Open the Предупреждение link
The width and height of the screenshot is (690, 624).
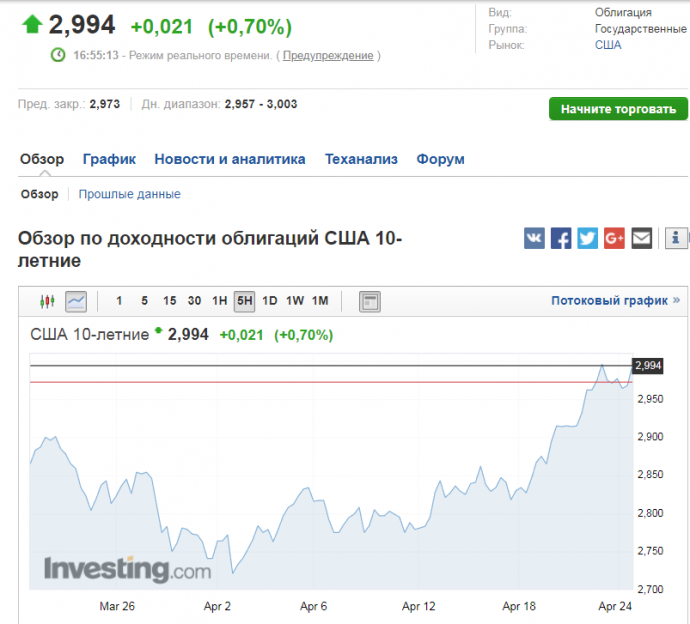click(328, 55)
